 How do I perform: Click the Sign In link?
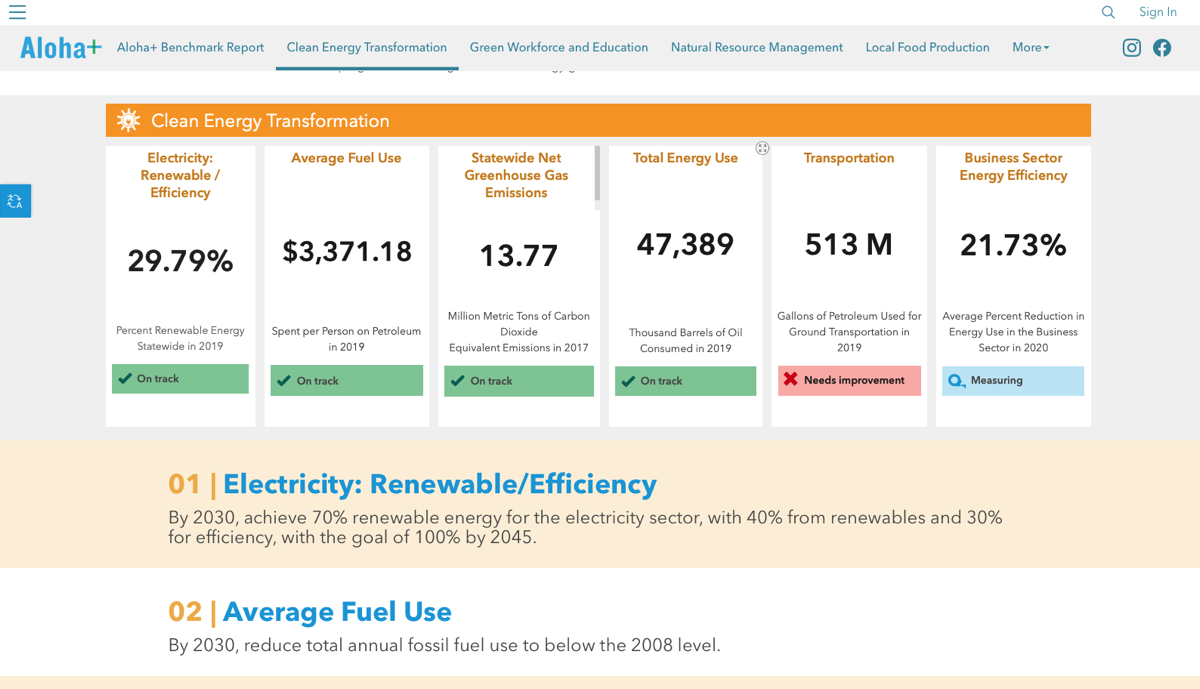[x=1157, y=12]
